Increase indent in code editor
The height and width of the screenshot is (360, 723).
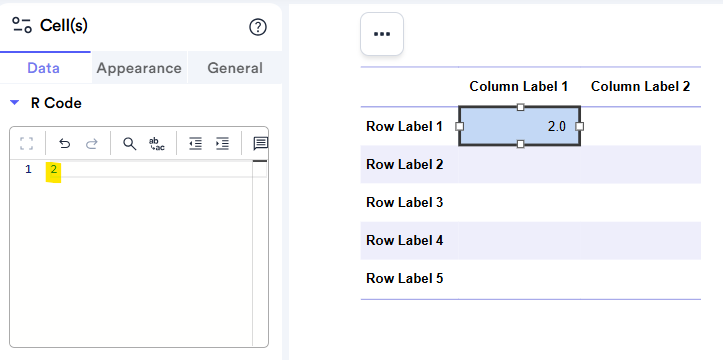[x=223, y=144]
